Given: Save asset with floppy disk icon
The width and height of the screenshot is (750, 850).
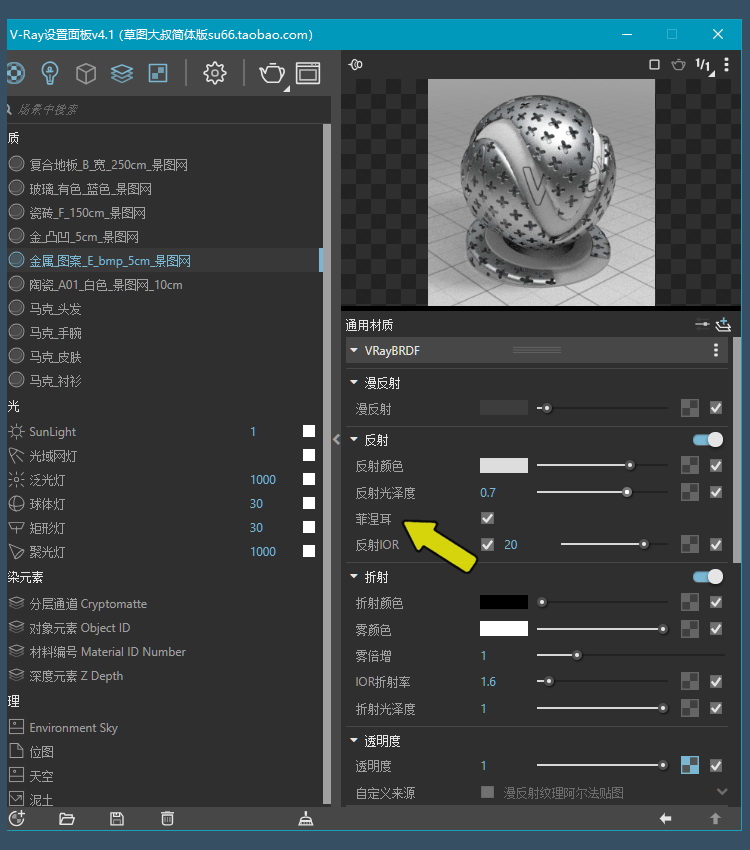Looking at the screenshot, I should click(x=117, y=819).
